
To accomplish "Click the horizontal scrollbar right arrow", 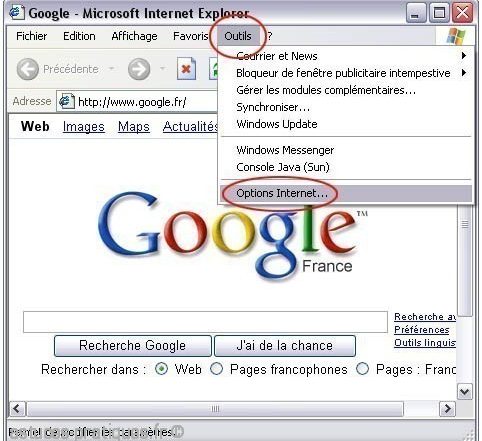I will [x=447, y=408].
